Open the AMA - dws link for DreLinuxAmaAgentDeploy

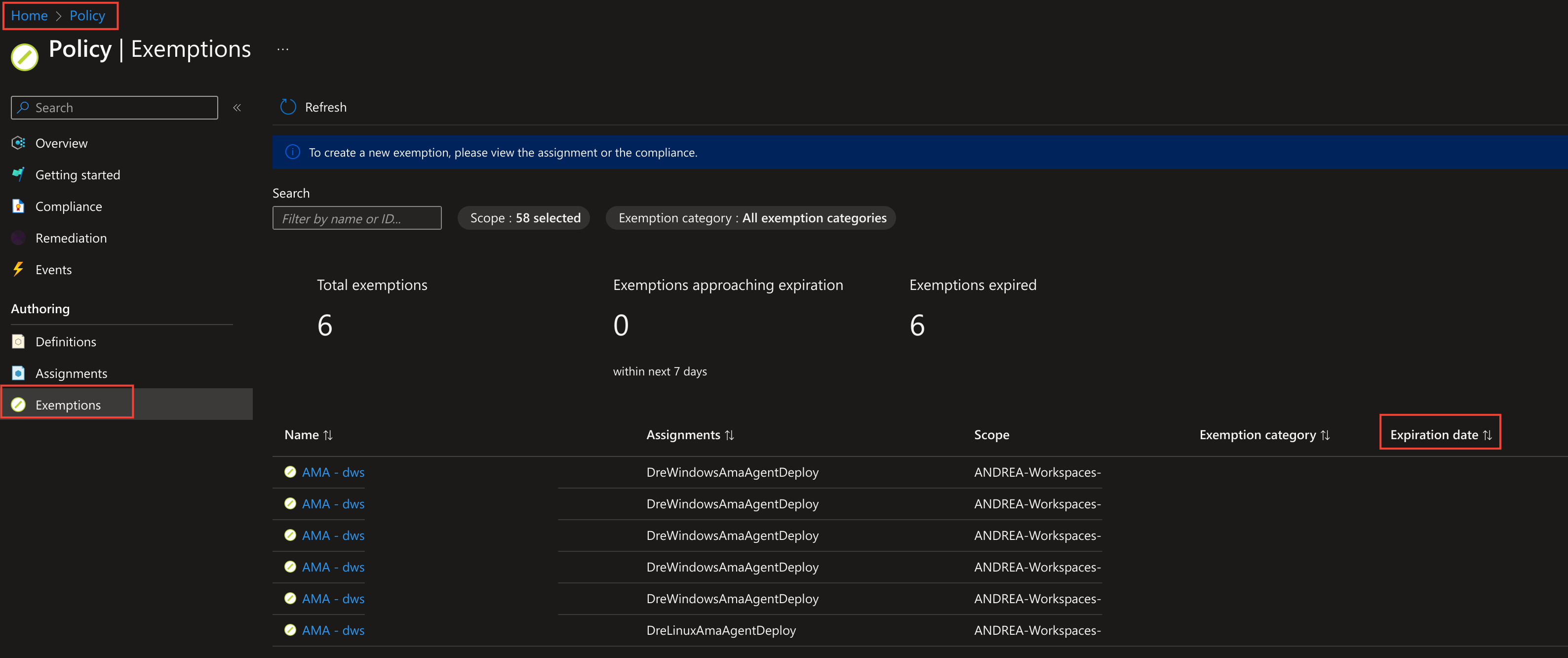(334, 631)
